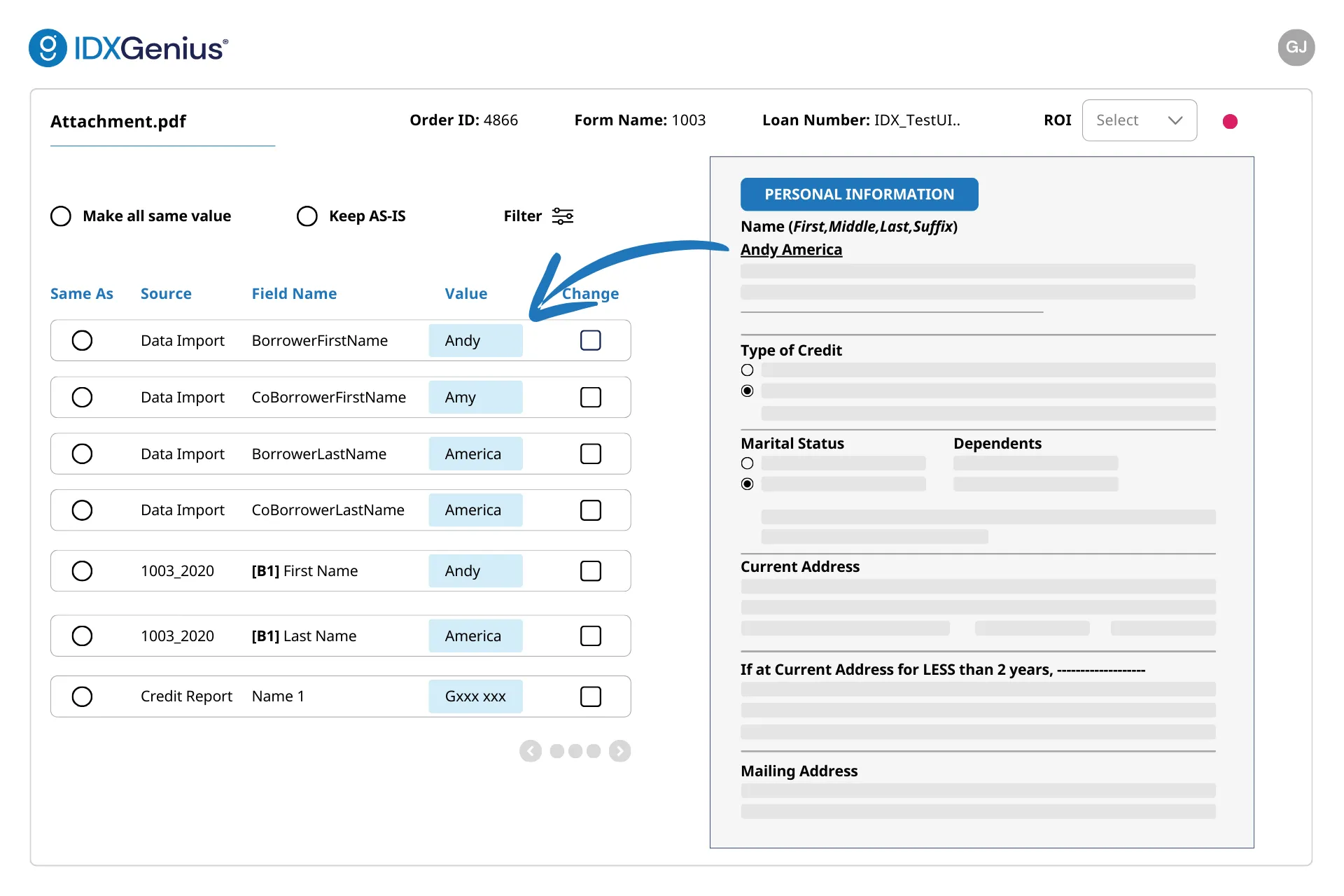Sort by Field Name column header

(x=294, y=293)
